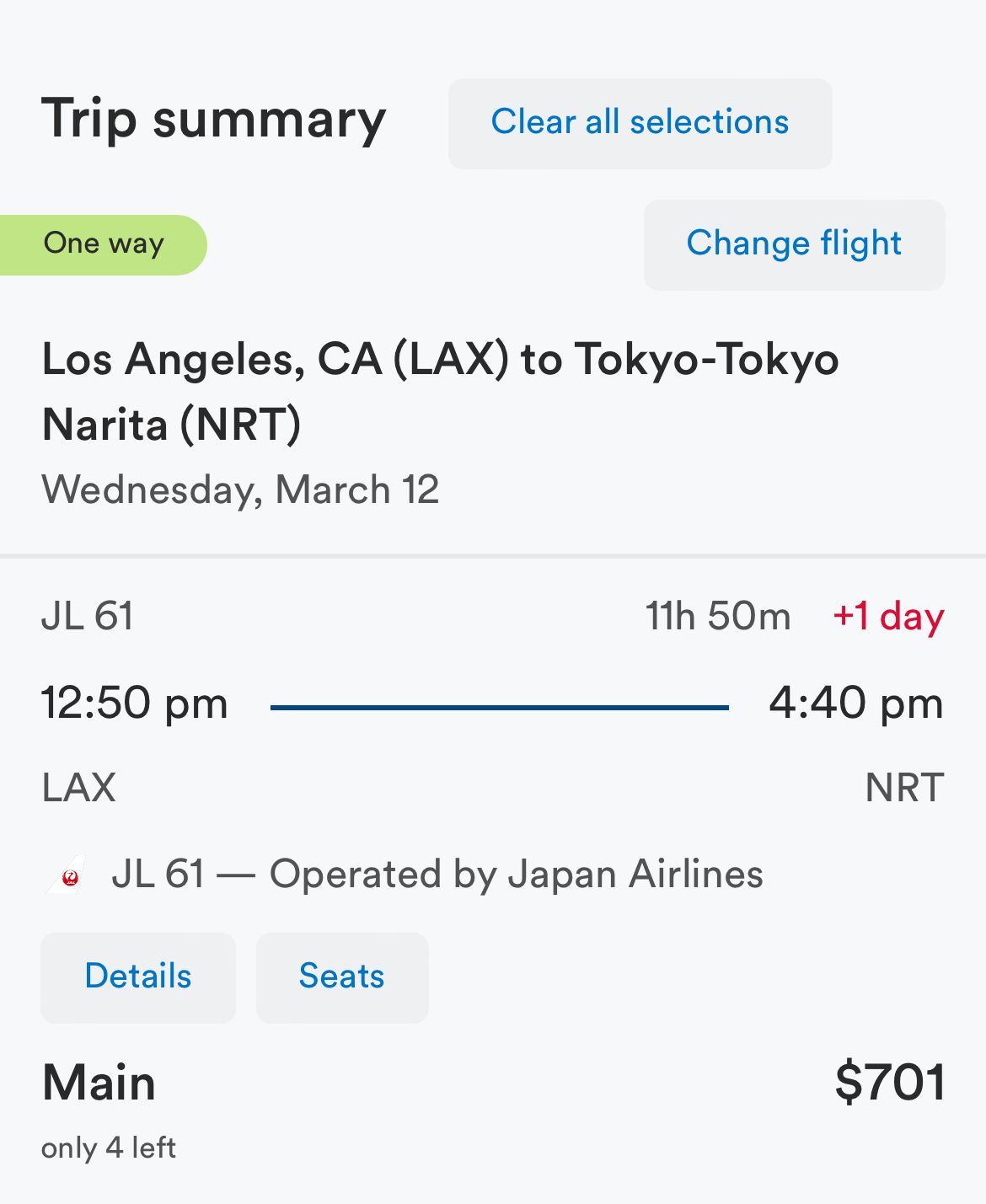Screen dimensions: 986x1204
Task: Click the $701 fare price
Action: (x=890, y=1083)
